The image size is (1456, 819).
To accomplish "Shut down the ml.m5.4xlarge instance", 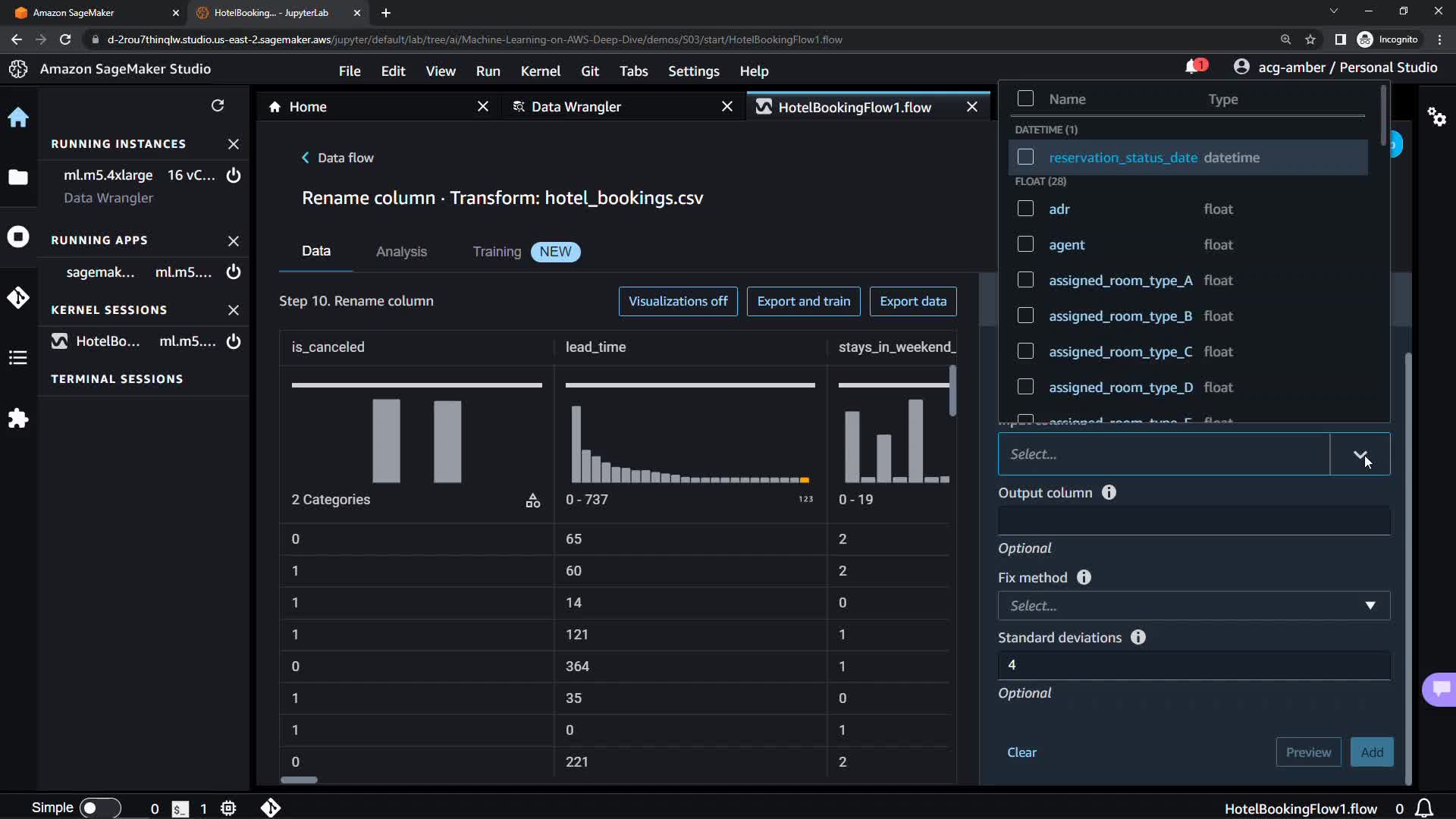I will pyautogui.click(x=234, y=175).
